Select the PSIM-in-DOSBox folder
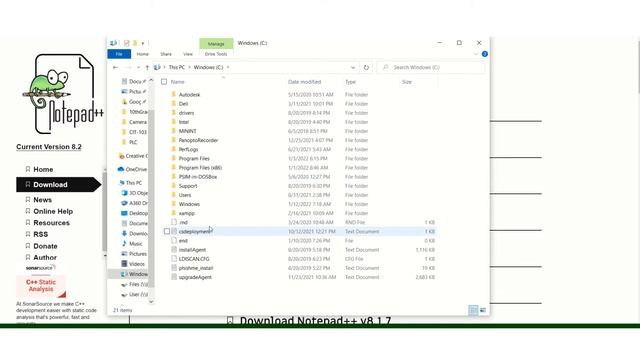This screenshot has height=360, width=640. click(198, 177)
